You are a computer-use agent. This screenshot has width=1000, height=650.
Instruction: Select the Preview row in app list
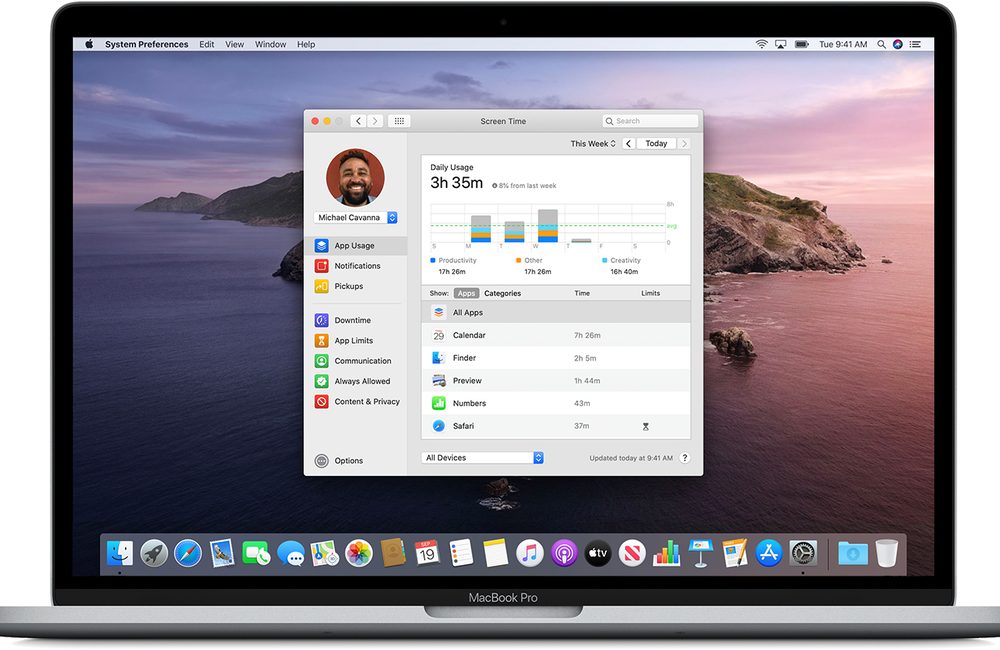556,380
